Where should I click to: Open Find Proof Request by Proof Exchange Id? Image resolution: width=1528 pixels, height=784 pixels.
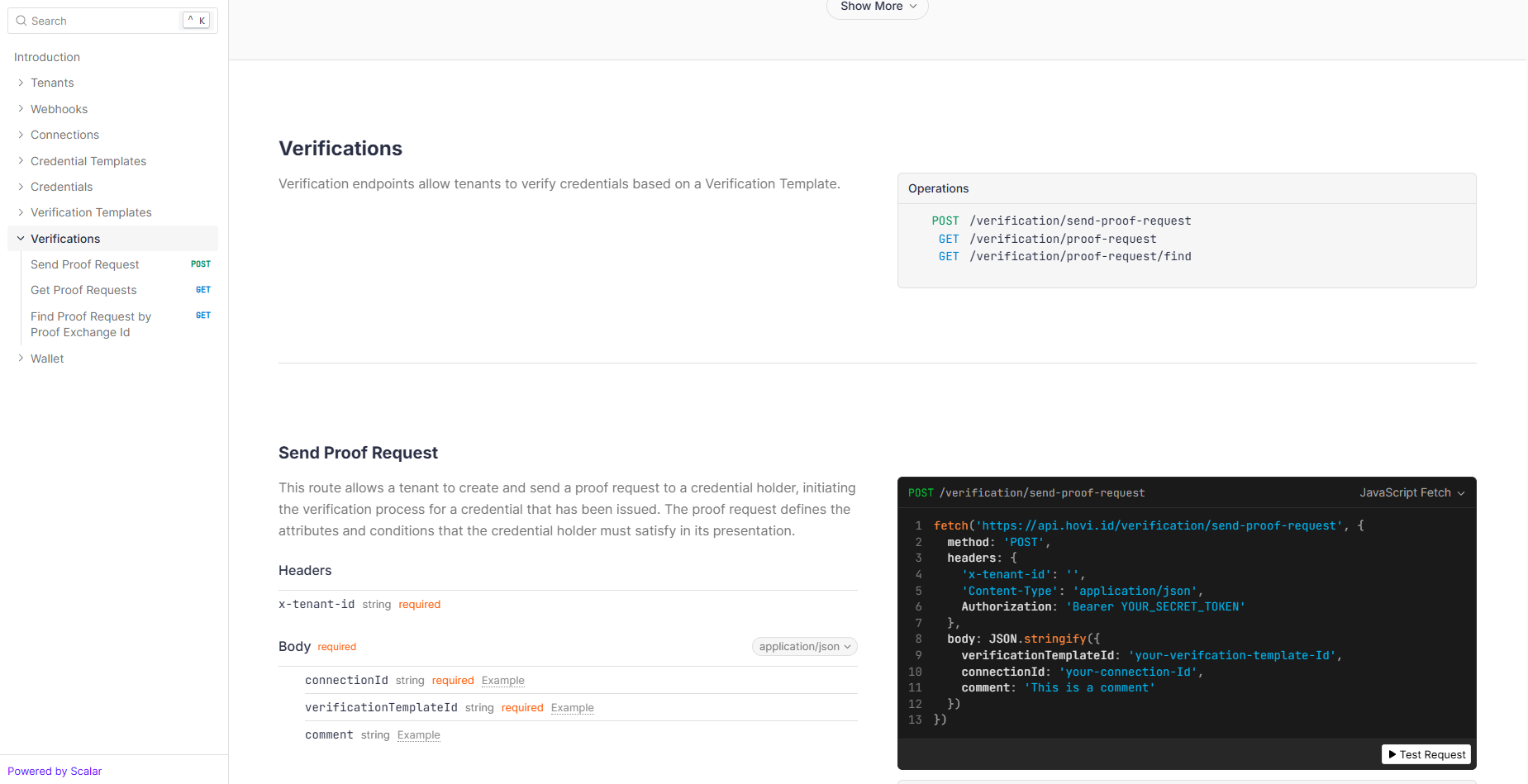click(90, 324)
